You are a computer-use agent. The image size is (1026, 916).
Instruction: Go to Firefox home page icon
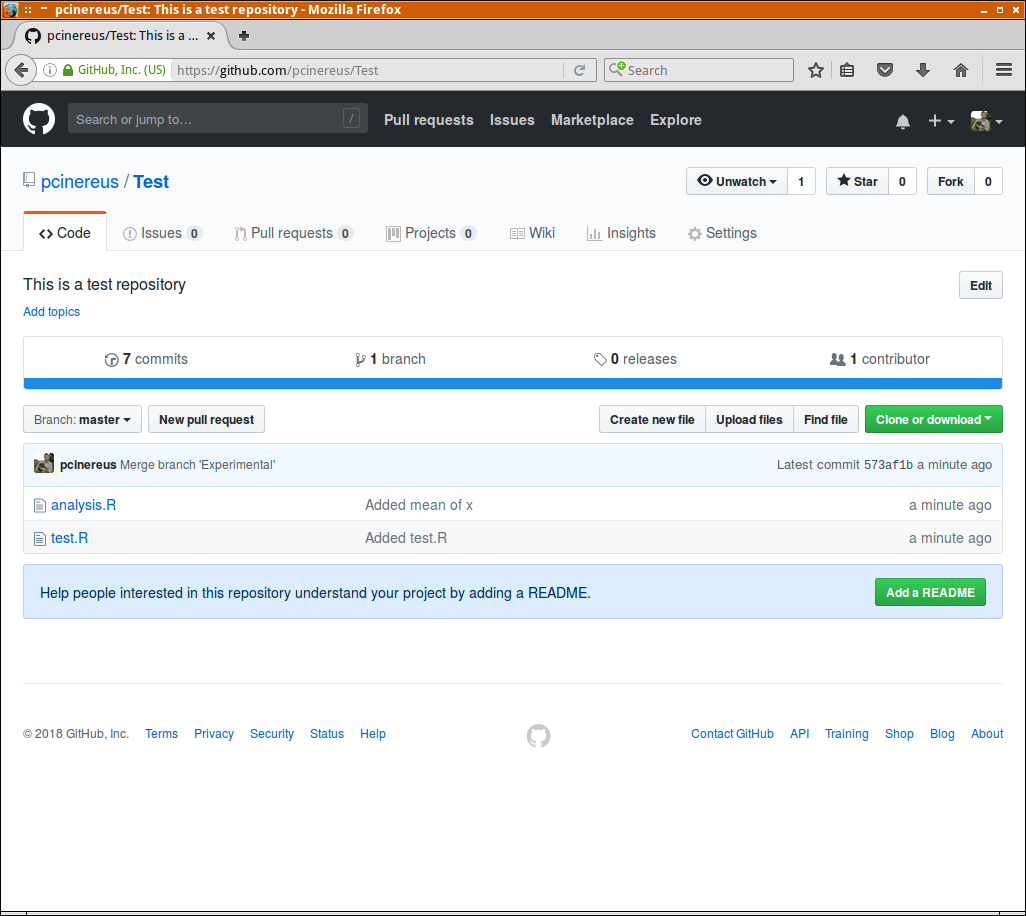coord(961,70)
